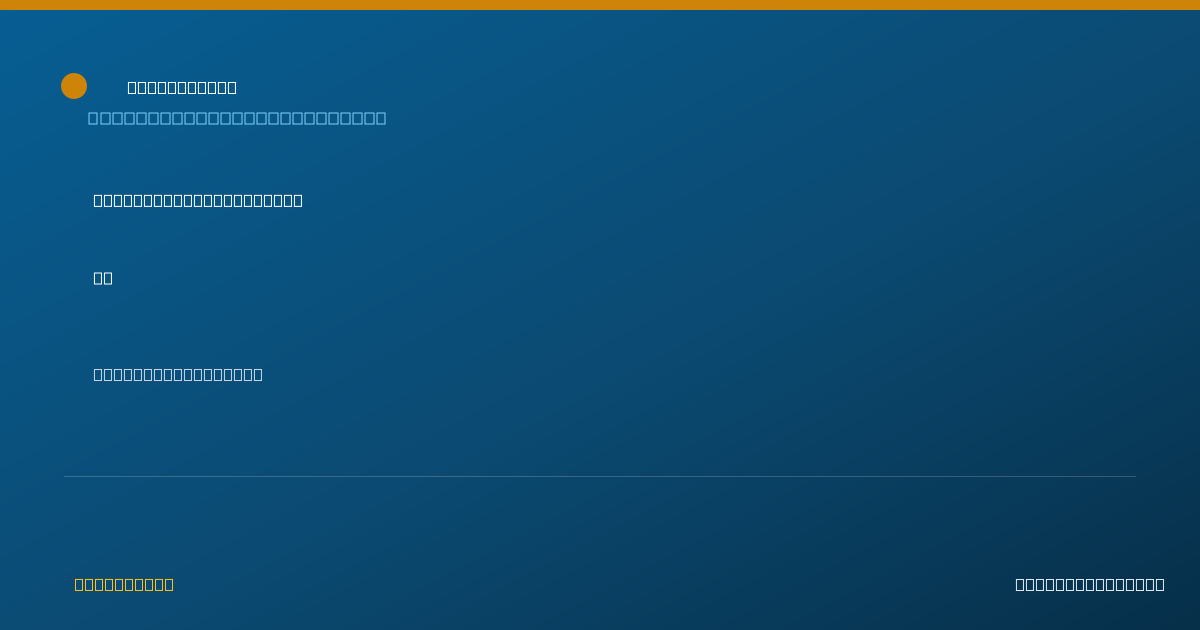Click the orange circle icon beside the header
1200x630 pixels.
[74, 86]
